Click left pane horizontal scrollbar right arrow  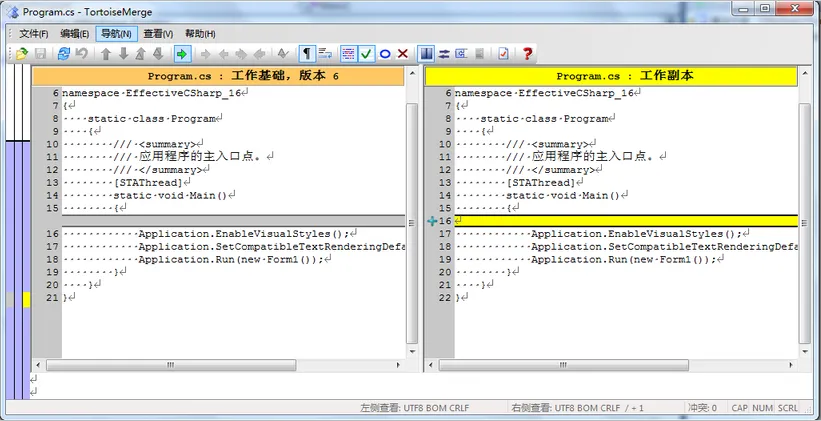398,365
